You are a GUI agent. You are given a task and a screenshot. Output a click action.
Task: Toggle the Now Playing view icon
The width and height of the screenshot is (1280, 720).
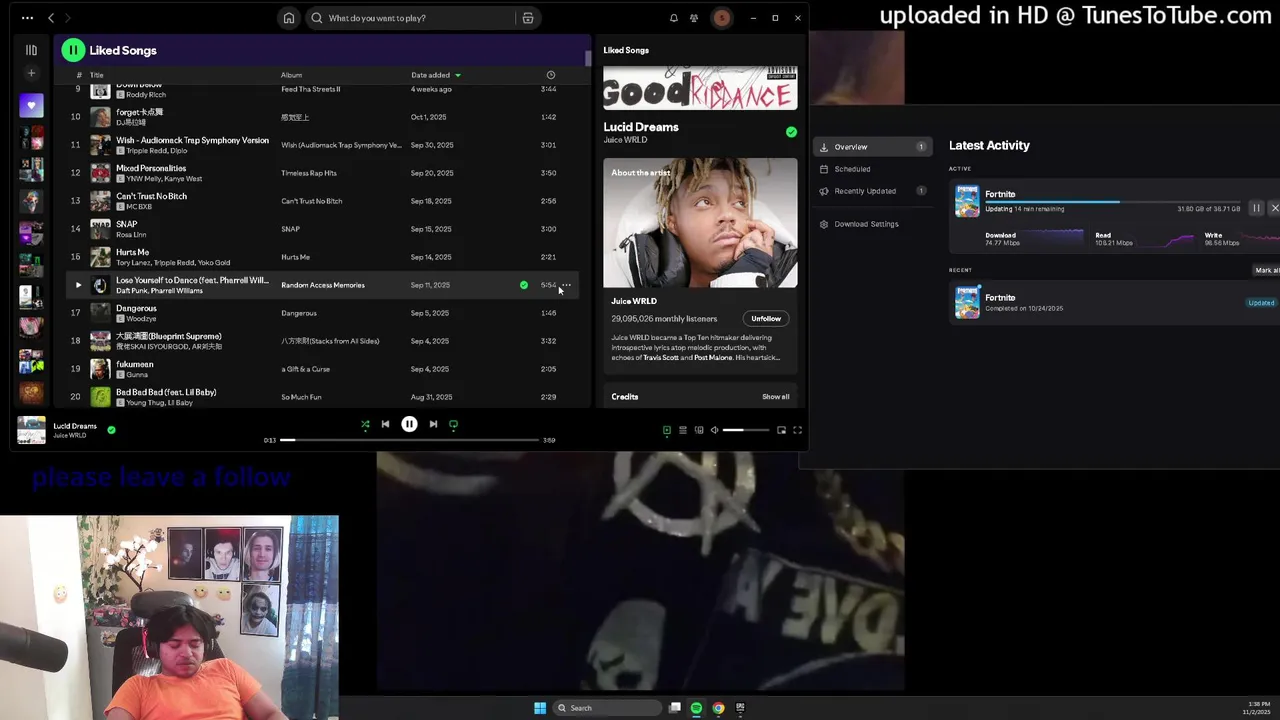pyautogui.click(x=667, y=430)
